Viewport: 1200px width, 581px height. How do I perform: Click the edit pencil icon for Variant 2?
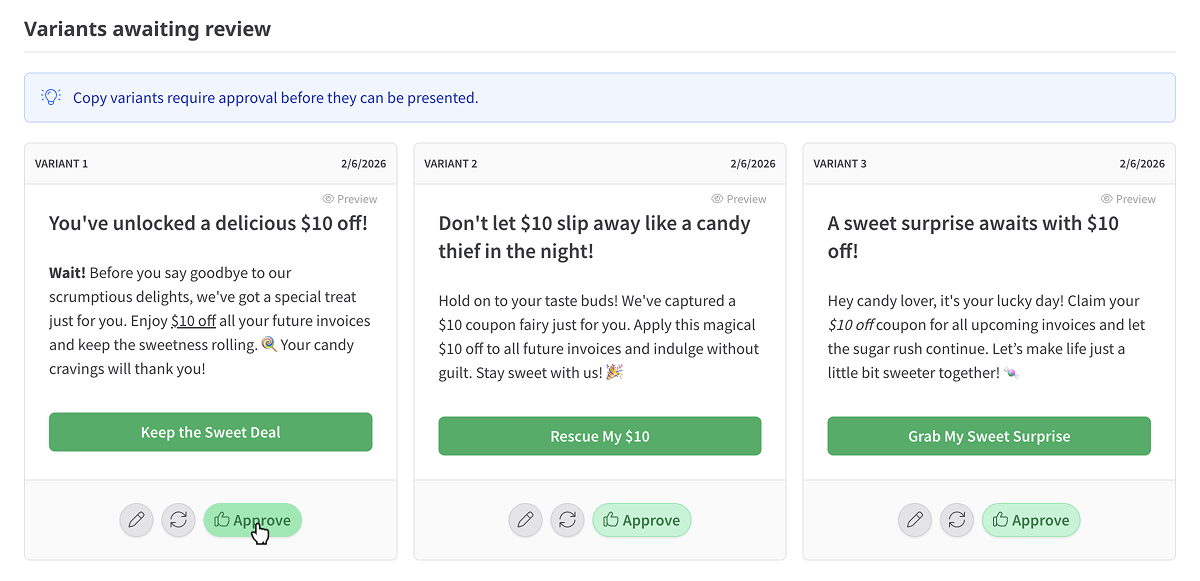[526, 520]
